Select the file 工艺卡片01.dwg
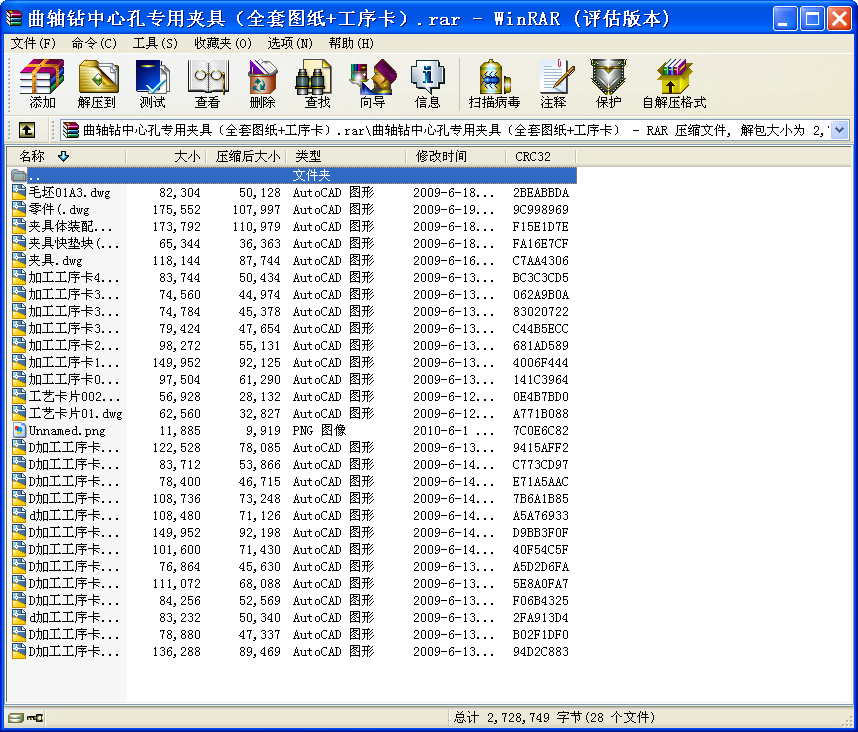Screen dimensions: 858x732 pyautogui.click(x=76, y=414)
